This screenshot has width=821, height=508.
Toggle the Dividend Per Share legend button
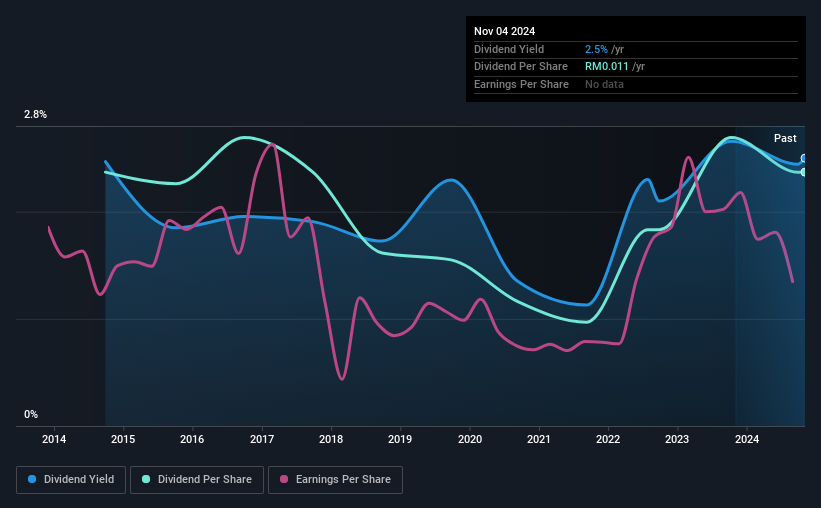tap(197, 479)
